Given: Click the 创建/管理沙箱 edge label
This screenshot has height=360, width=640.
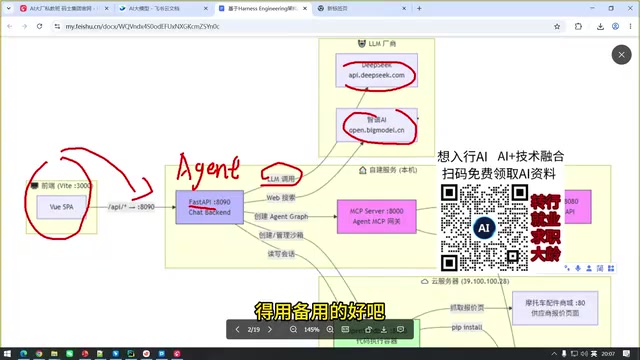Looking at the screenshot, I should (x=281, y=235).
